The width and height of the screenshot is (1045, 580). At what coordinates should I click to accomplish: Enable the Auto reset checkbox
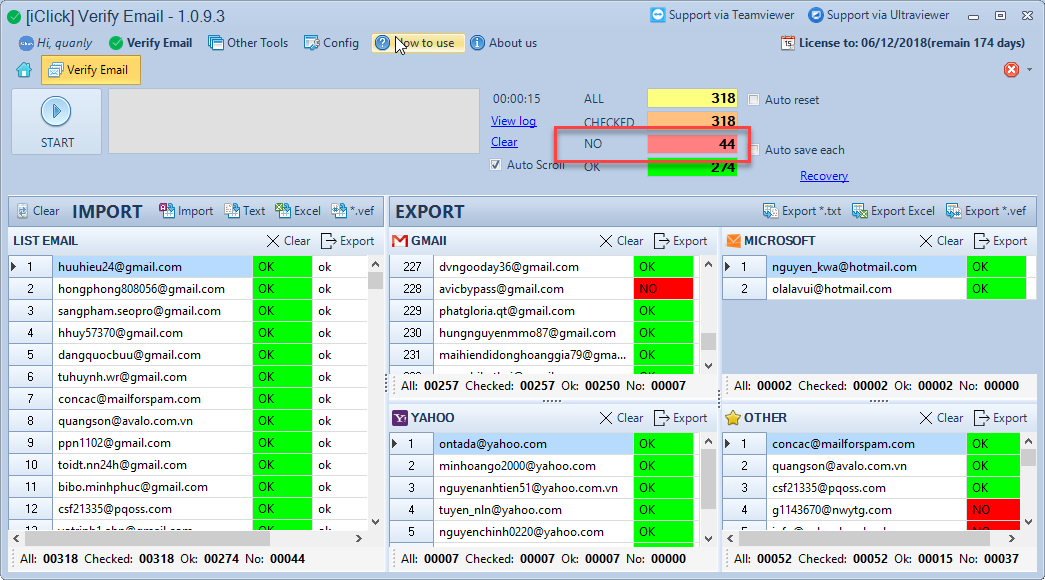(x=754, y=100)
